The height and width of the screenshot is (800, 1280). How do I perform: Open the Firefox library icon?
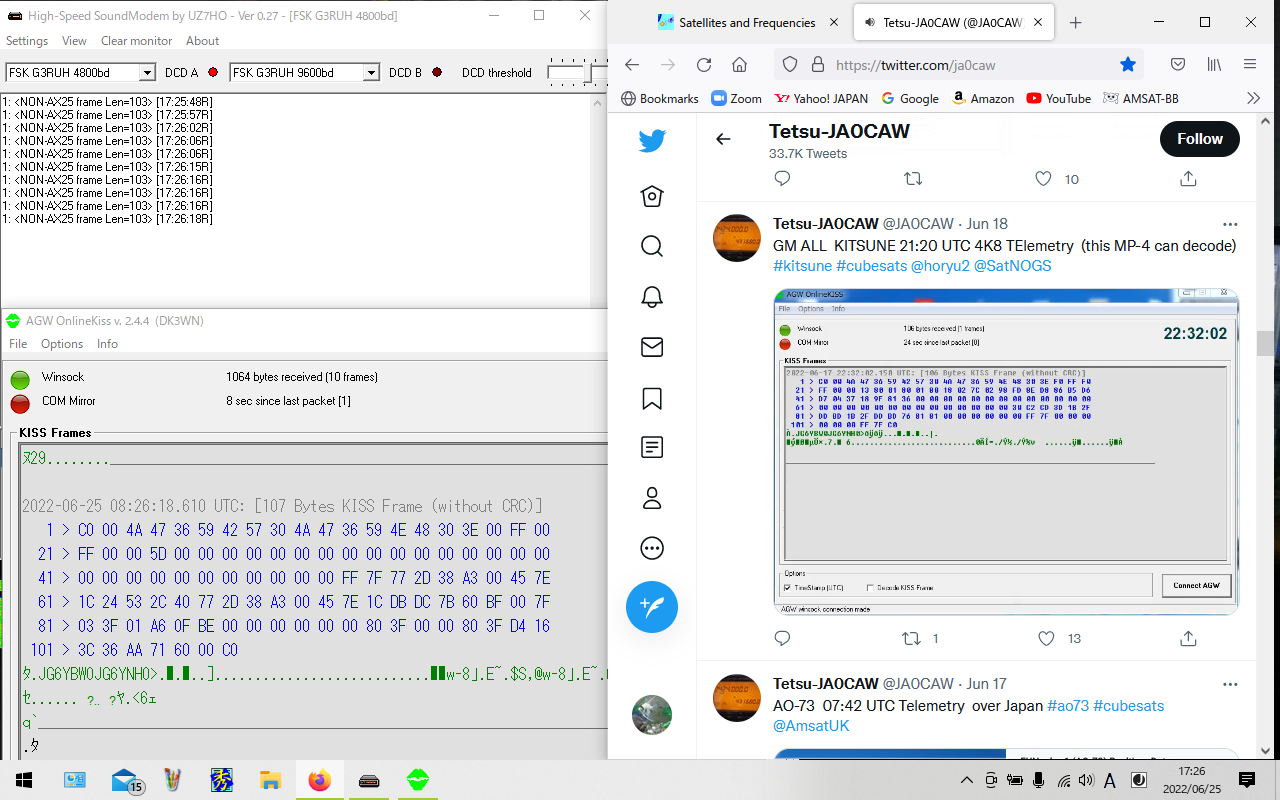point(1214,65)
